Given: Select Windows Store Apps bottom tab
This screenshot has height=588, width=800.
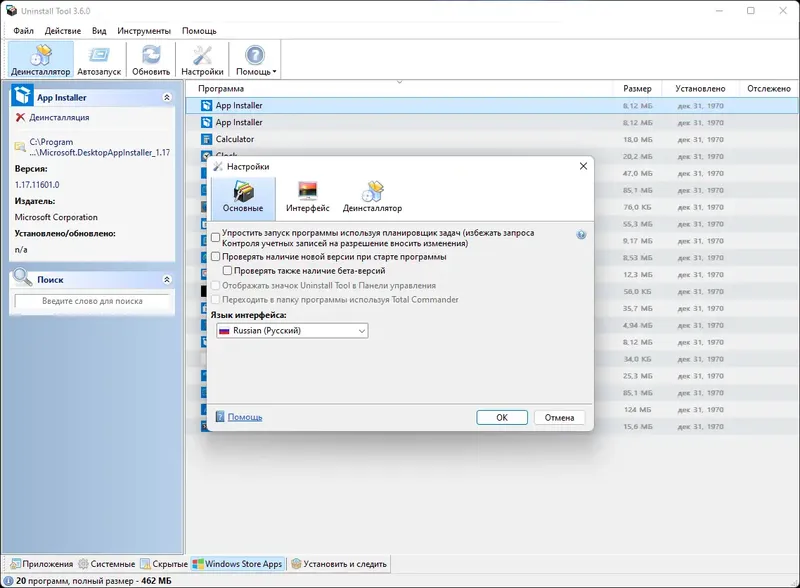Looking at the screenshot, I should [x=237, y=564].
